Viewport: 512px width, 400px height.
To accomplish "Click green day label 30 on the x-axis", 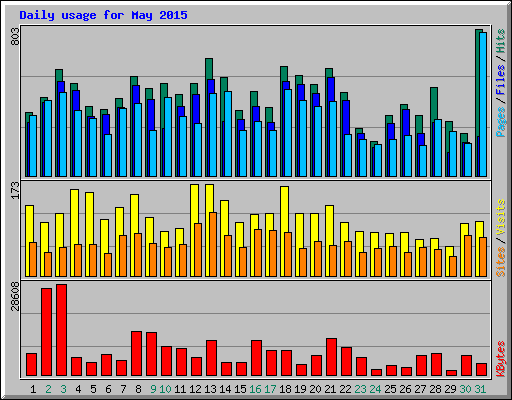I will point(465,389).
